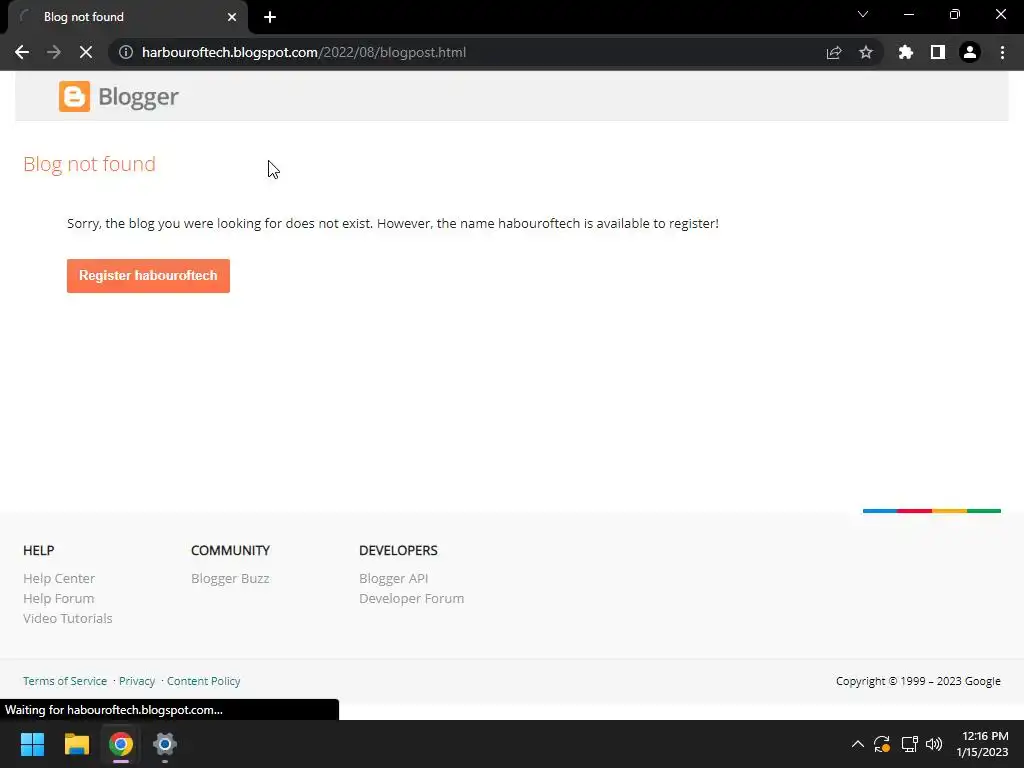This screenshot has height=768, width=1024.
Task: Click the browser forward arrow
Action: coord(54,52)
